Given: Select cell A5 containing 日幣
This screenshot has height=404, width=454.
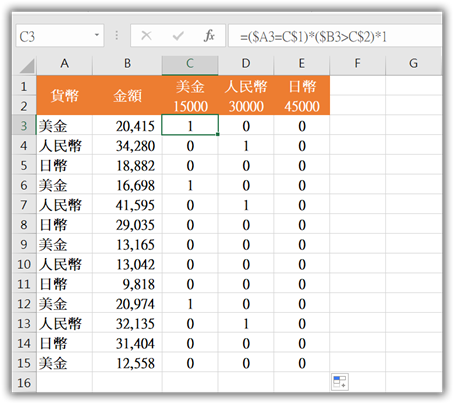Looking at the screenshot, I should pos(64,165).
